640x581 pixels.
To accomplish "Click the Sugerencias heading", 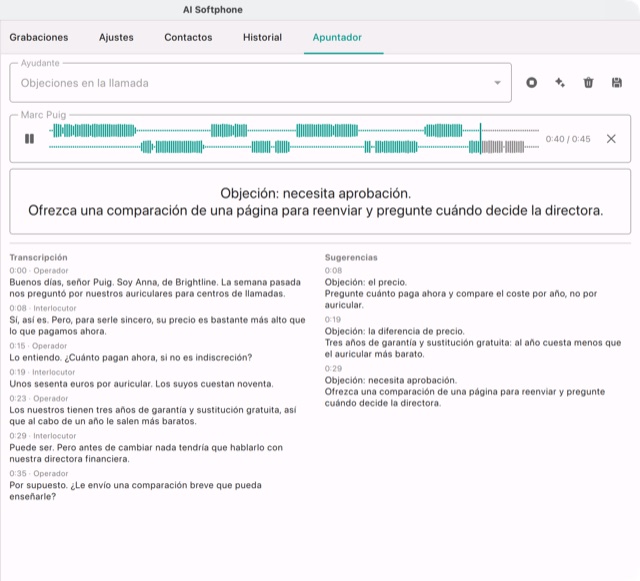I will pyautogui.click(x=351, y=257).
